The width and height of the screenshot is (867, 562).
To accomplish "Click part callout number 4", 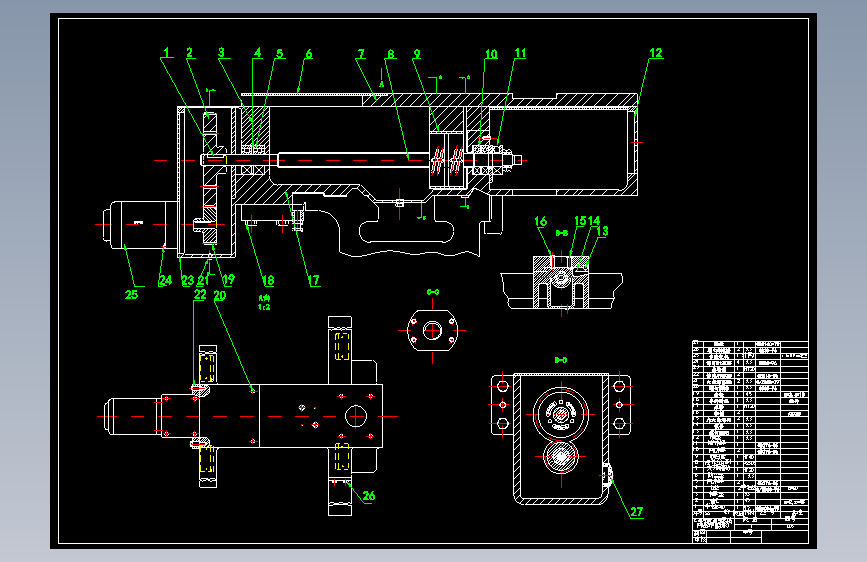I will click(258, 53).
